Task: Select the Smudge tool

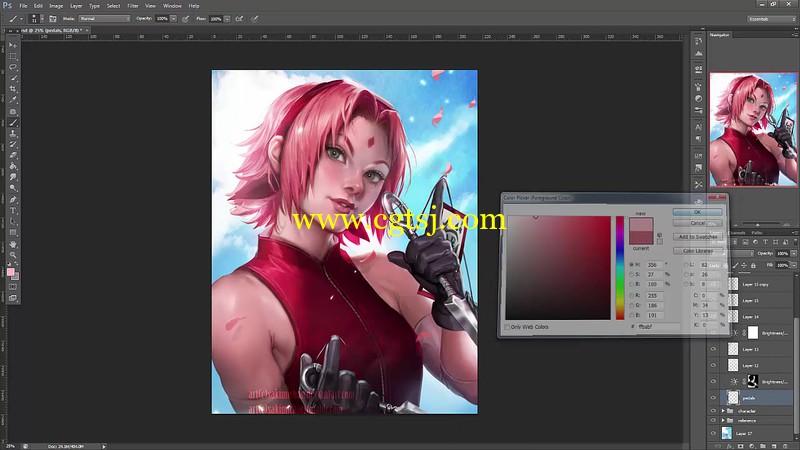Action: (x=13, y=177)
